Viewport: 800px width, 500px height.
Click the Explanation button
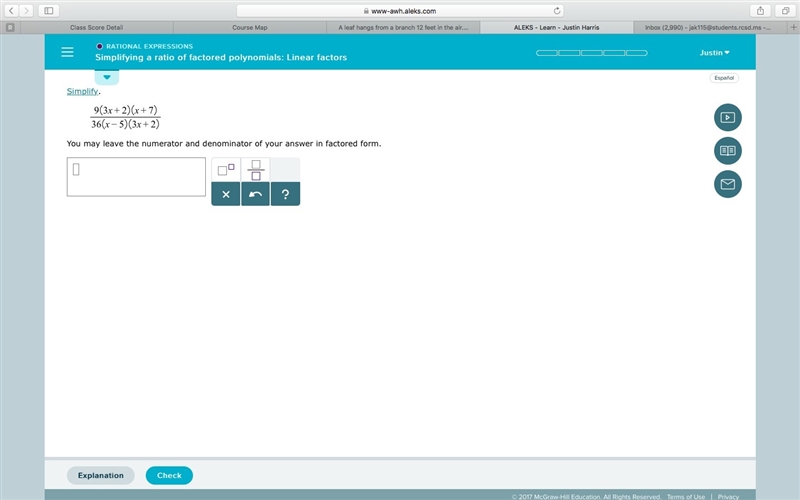click(x=101, y=476)
